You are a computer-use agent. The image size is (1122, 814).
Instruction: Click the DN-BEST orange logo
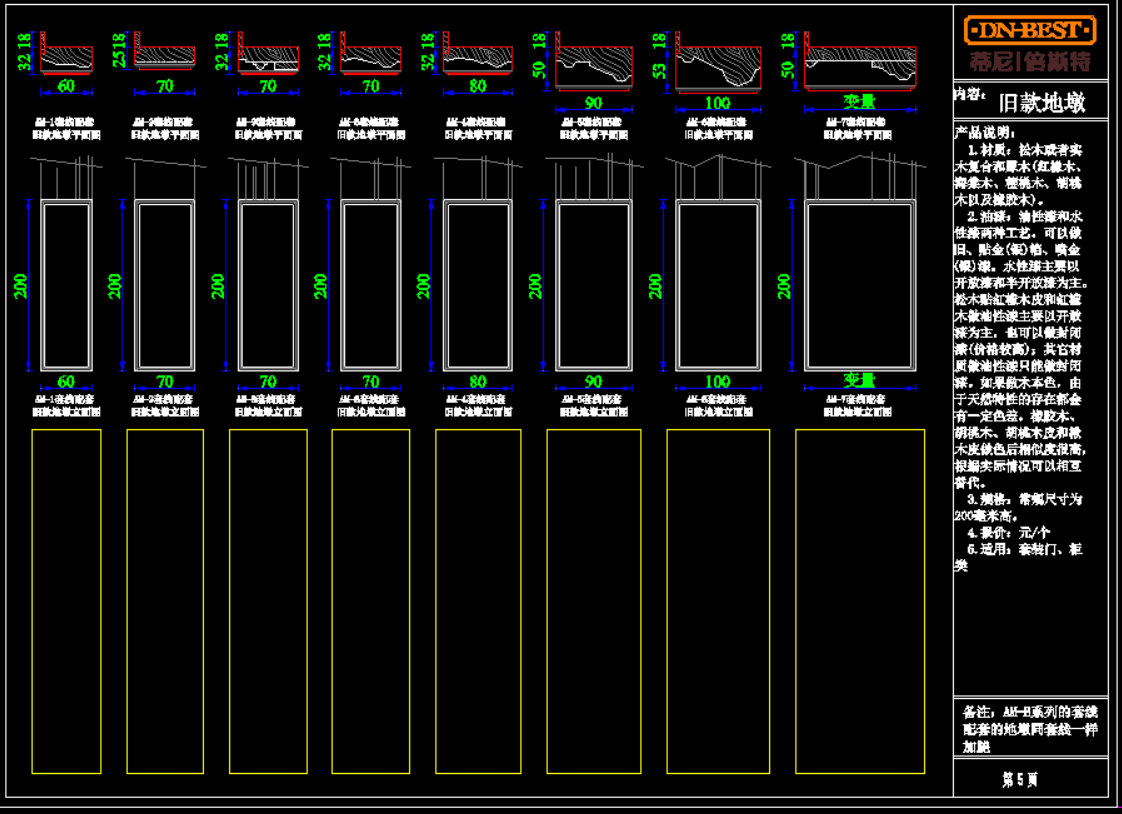click(1029, 30)
